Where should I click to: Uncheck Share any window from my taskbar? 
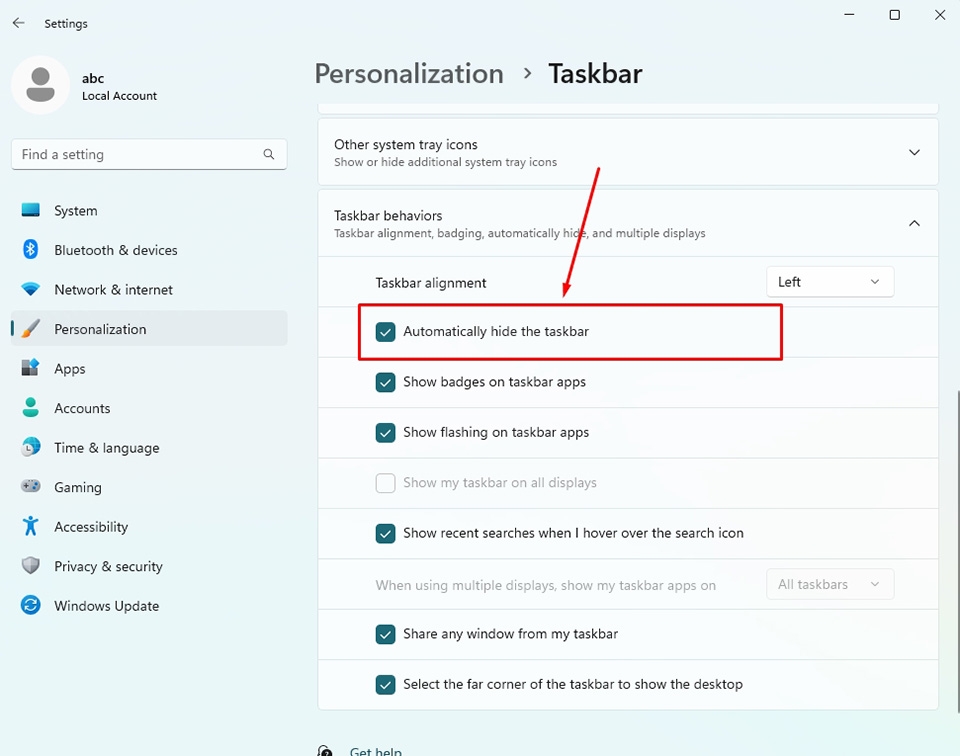(385, 634)
